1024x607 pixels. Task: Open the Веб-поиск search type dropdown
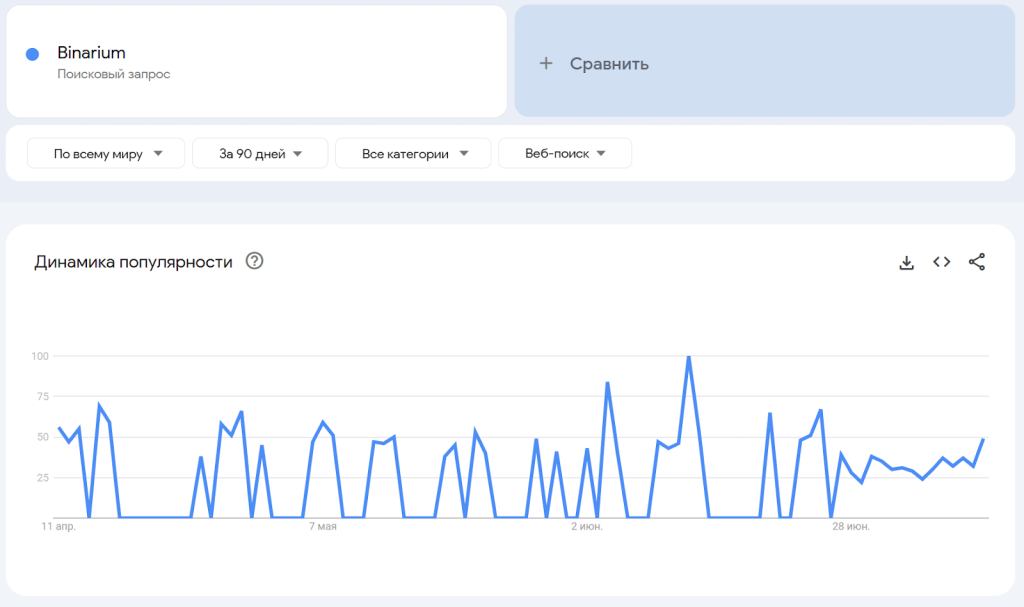[x=565, y=154]
